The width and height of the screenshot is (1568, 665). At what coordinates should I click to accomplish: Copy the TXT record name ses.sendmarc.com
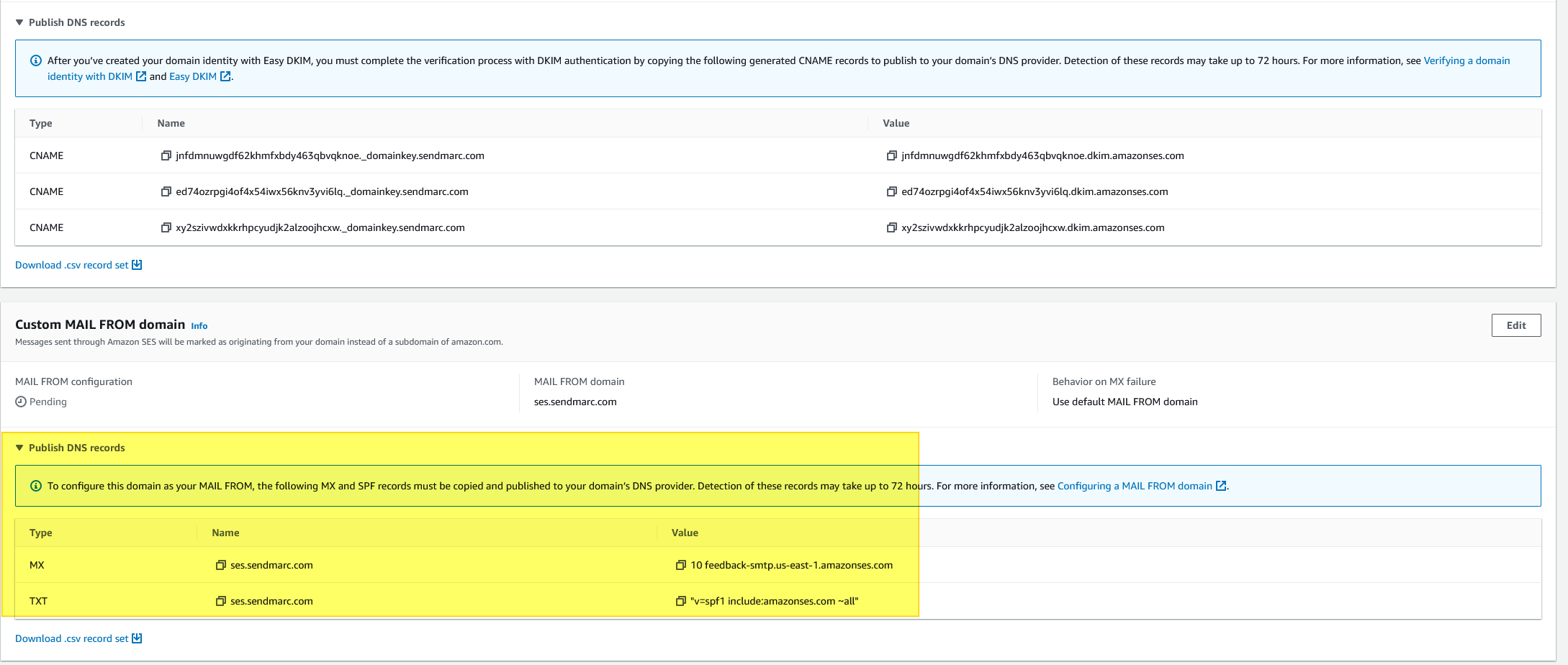tap(220, 601)
